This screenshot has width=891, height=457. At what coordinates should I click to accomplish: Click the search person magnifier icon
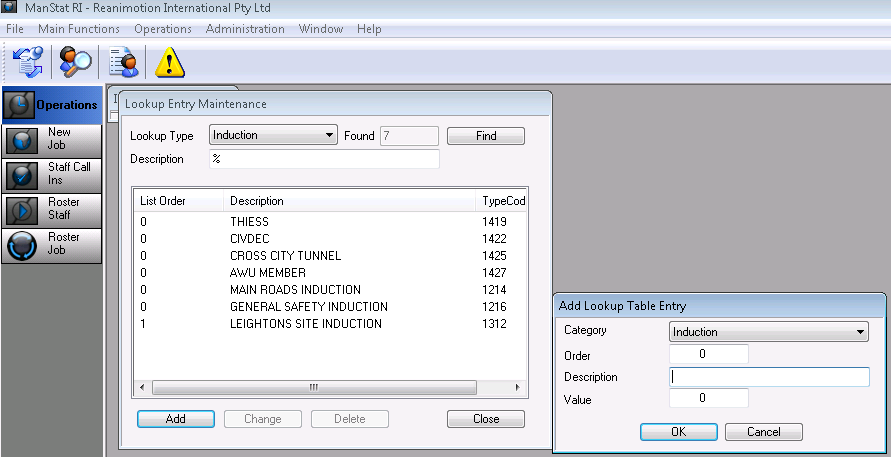coord(75,62)
